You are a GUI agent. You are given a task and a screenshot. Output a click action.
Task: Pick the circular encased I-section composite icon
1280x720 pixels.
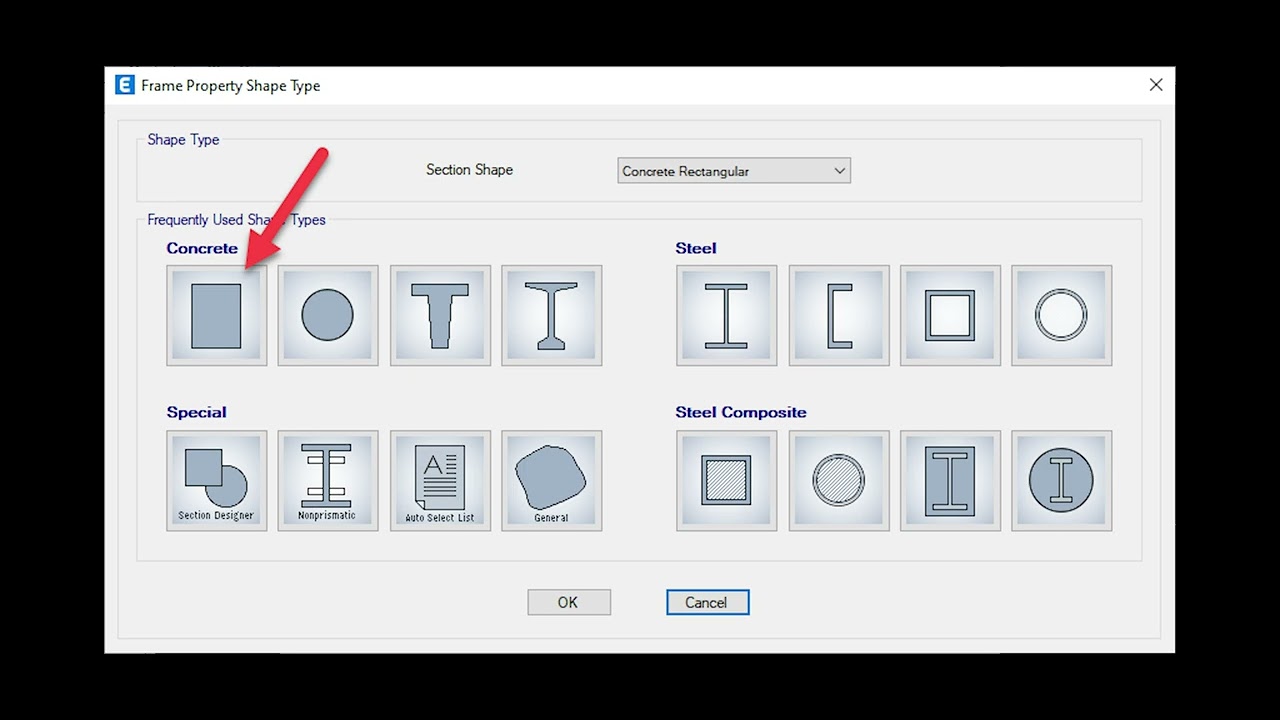click(1061, 480)
